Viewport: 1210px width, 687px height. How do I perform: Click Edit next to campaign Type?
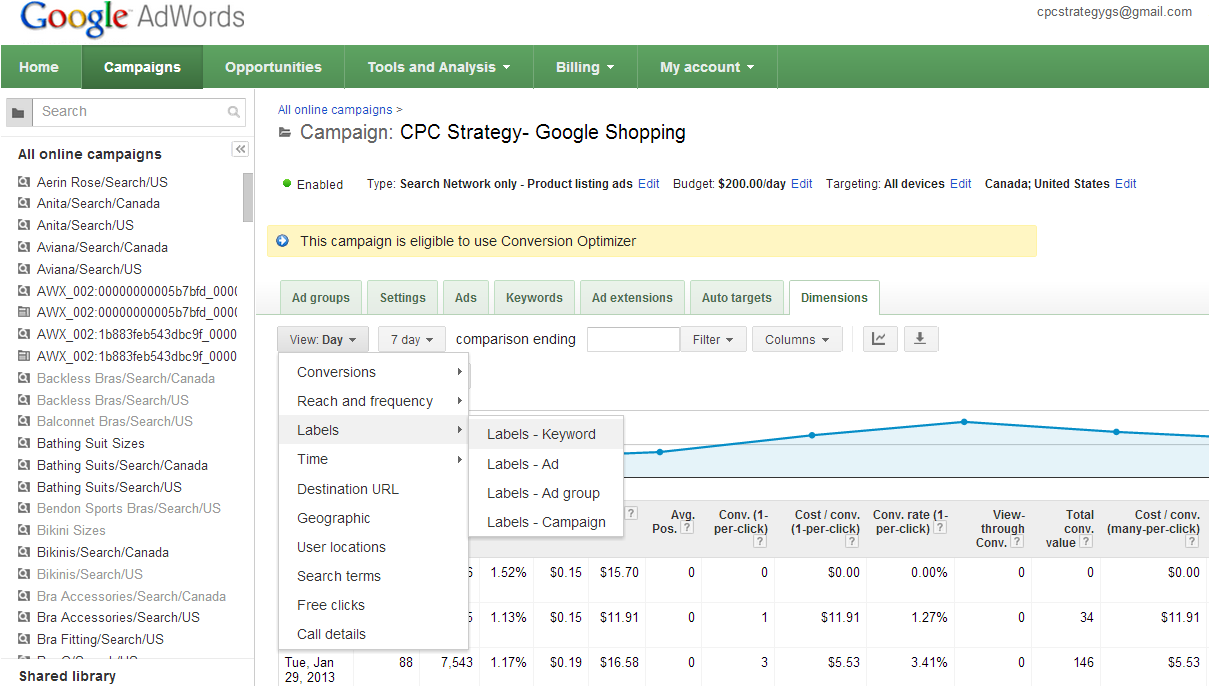coord(649,184)
